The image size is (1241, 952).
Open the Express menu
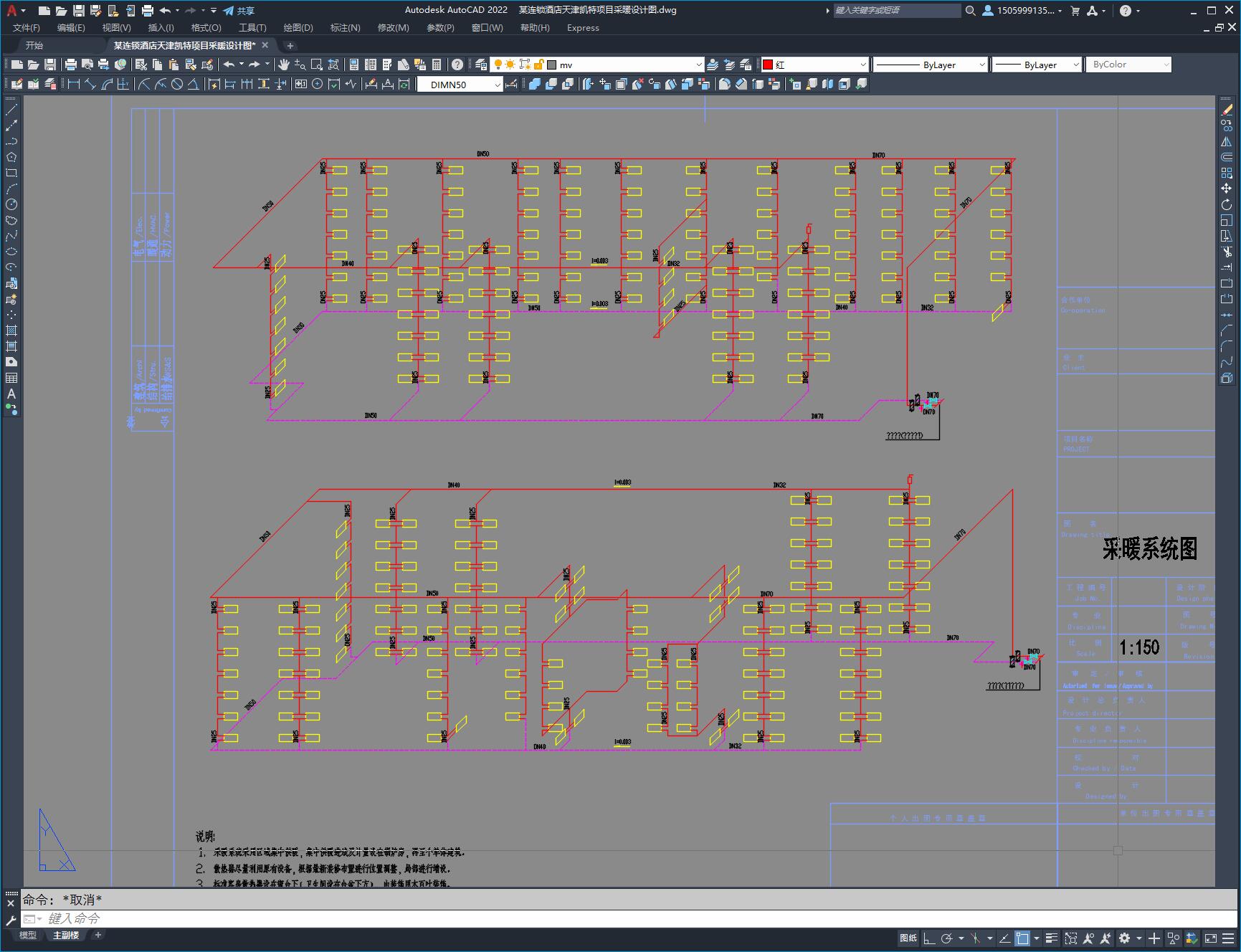(x=583, y=28)
